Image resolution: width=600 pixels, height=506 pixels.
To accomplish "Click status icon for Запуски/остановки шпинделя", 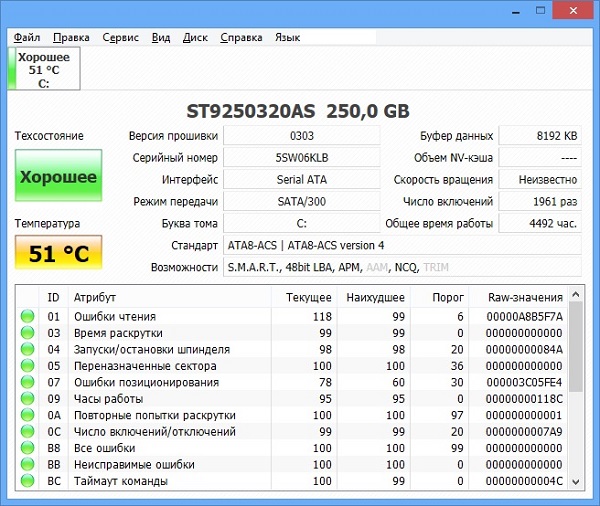I will click(x=28, y=349).
